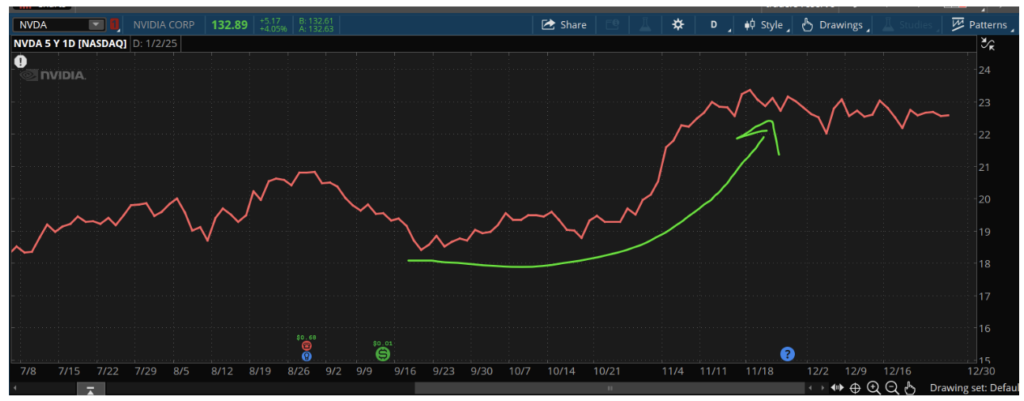Click the bottom hand drawing tool icon
The image size is (1024, 401).
[910, 388]
